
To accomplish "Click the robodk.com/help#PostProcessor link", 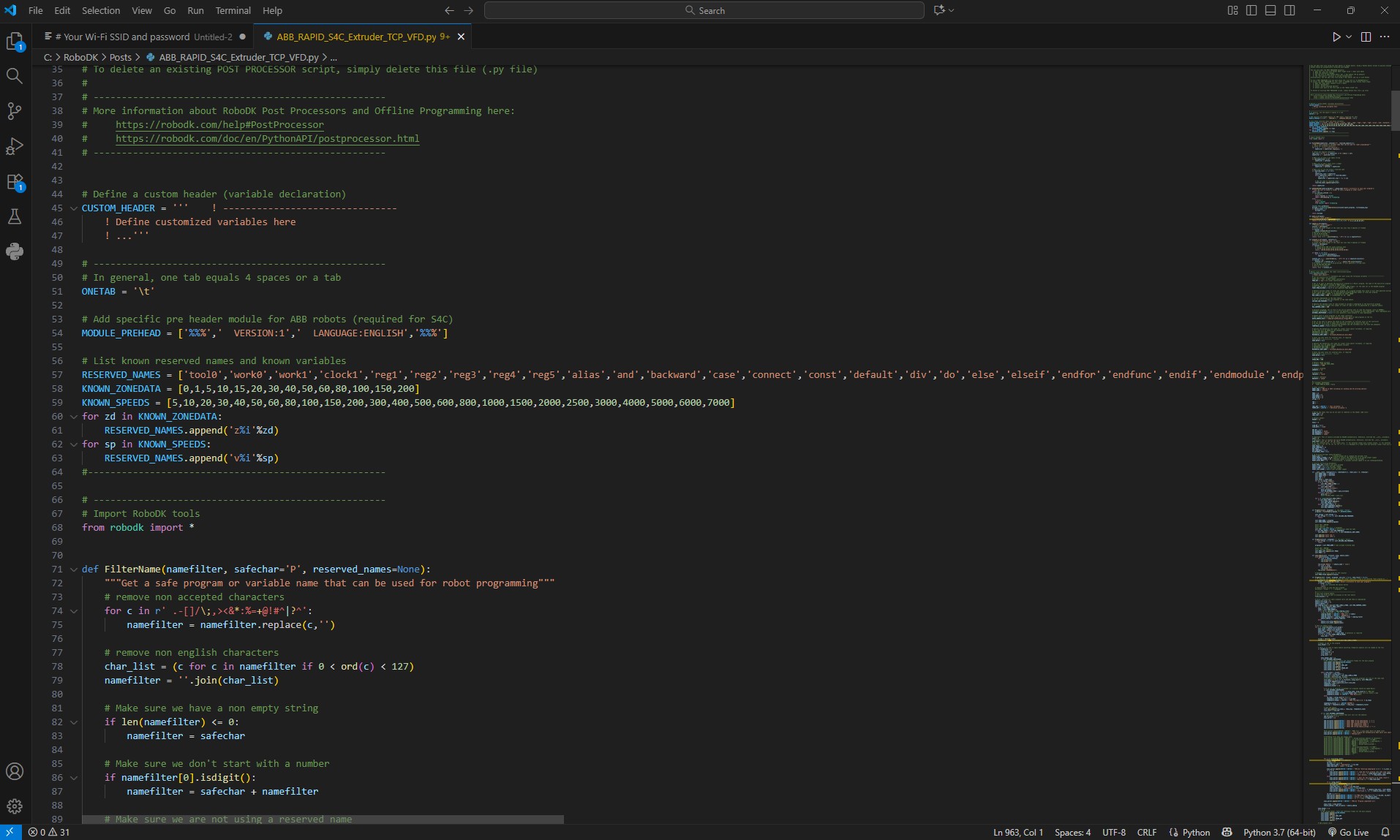I will click(x=219, y=125).
